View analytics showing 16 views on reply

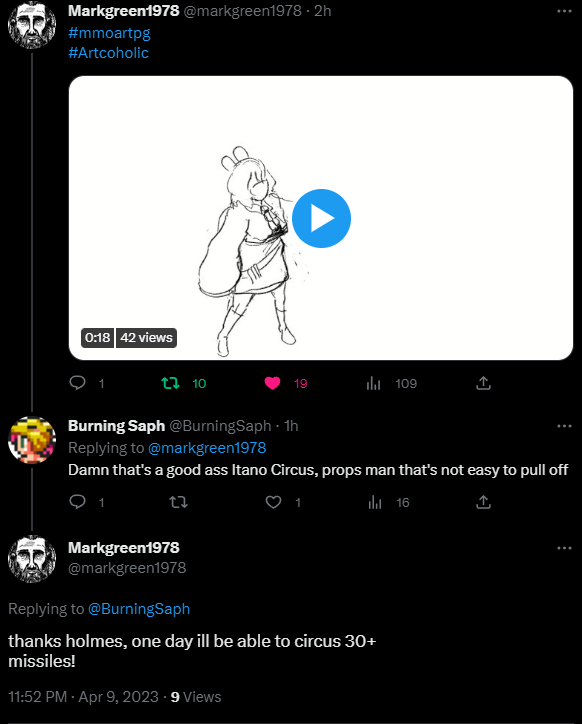pyautogui.click(x=375, y=502)
